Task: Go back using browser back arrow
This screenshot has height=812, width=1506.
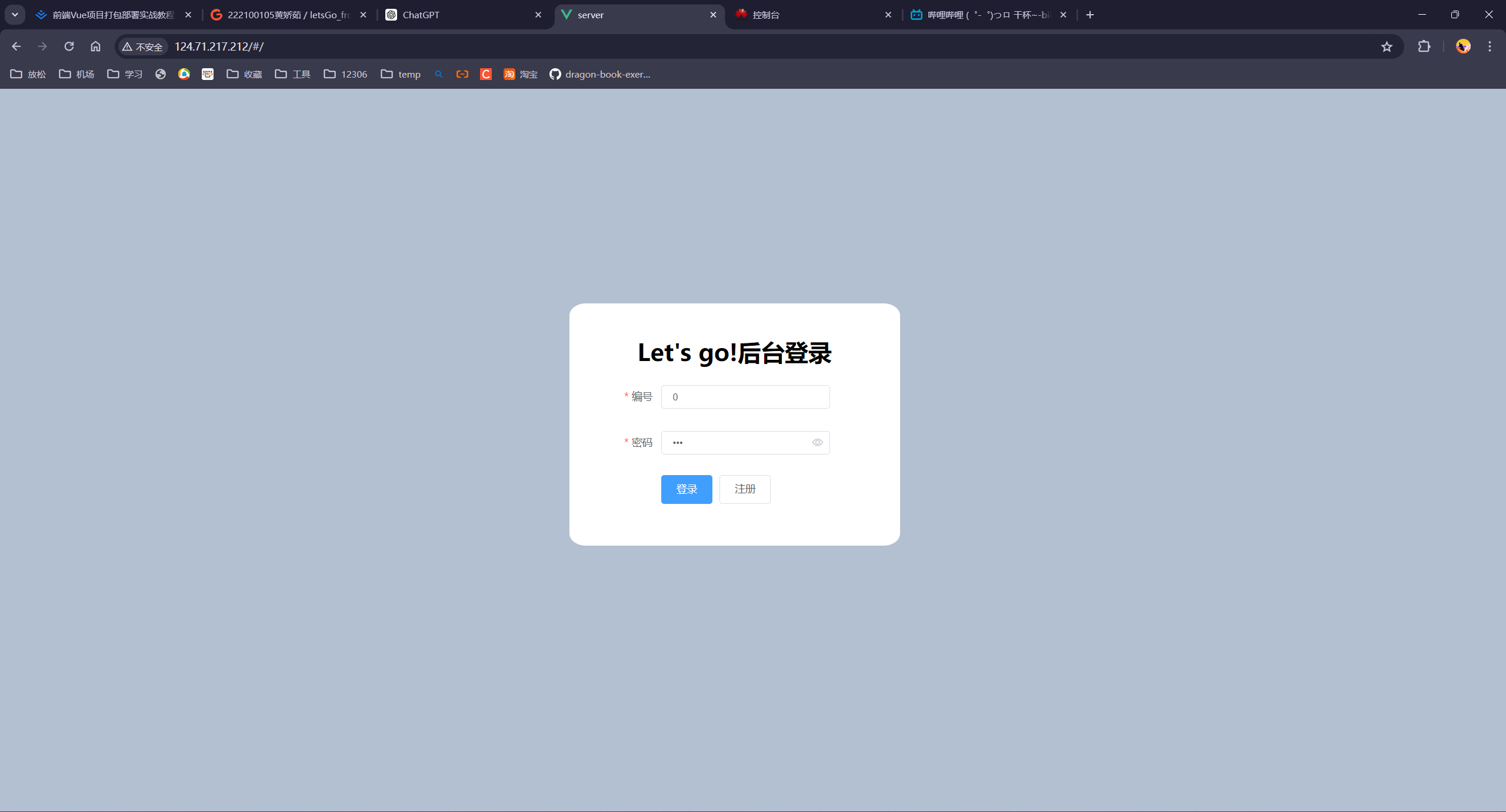Action: tap(16, 46)
